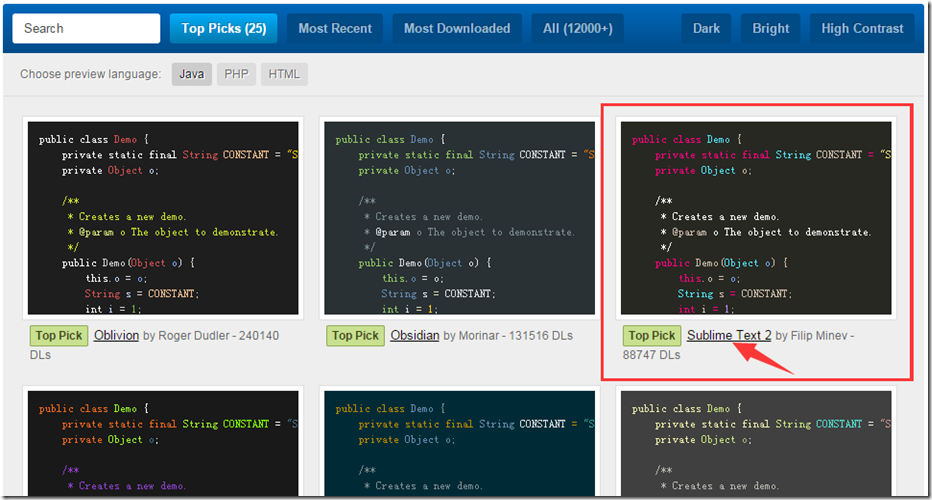Filter by High Contrast themes

tap(862, 29)
